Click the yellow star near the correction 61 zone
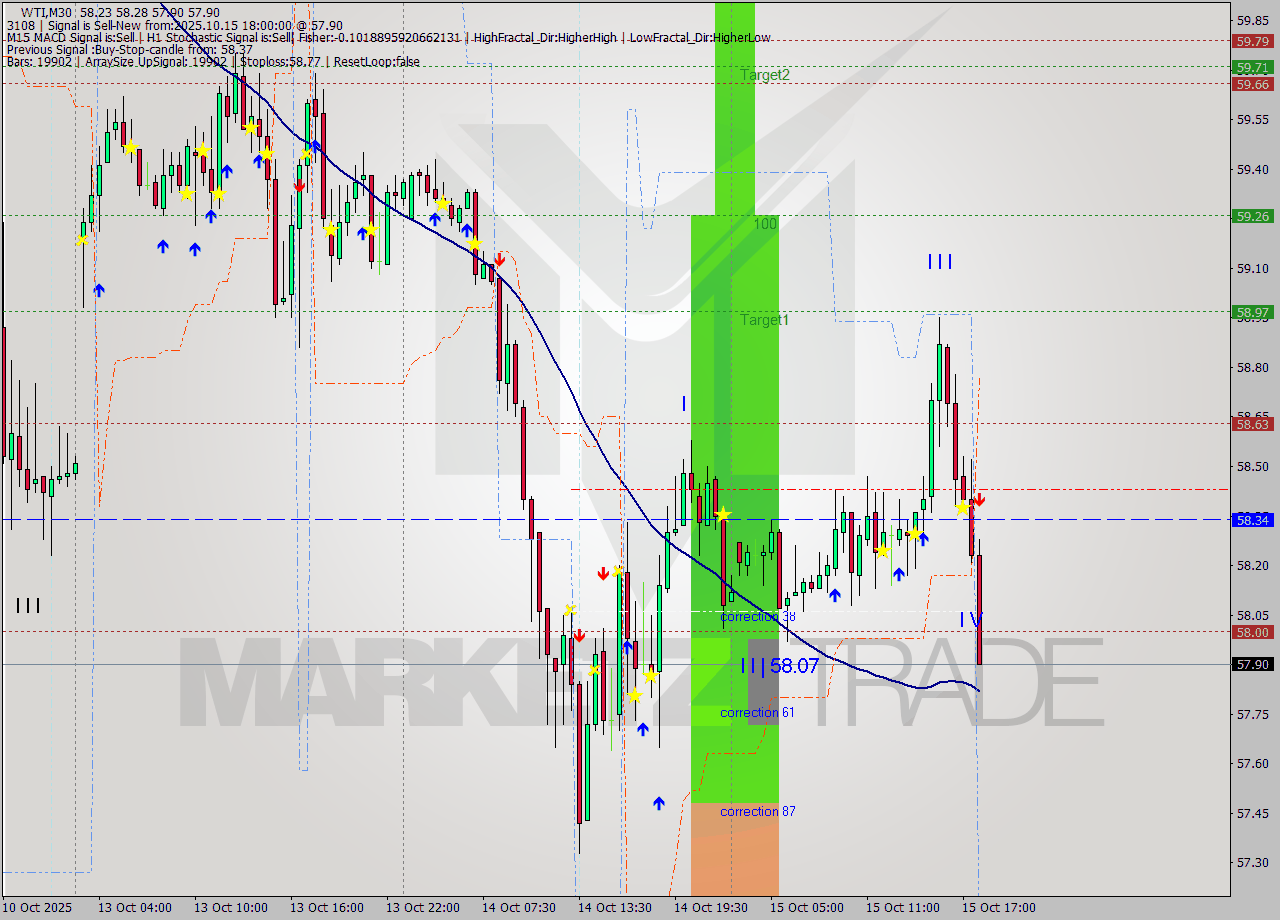1280x920 pixels. point(634,694)
